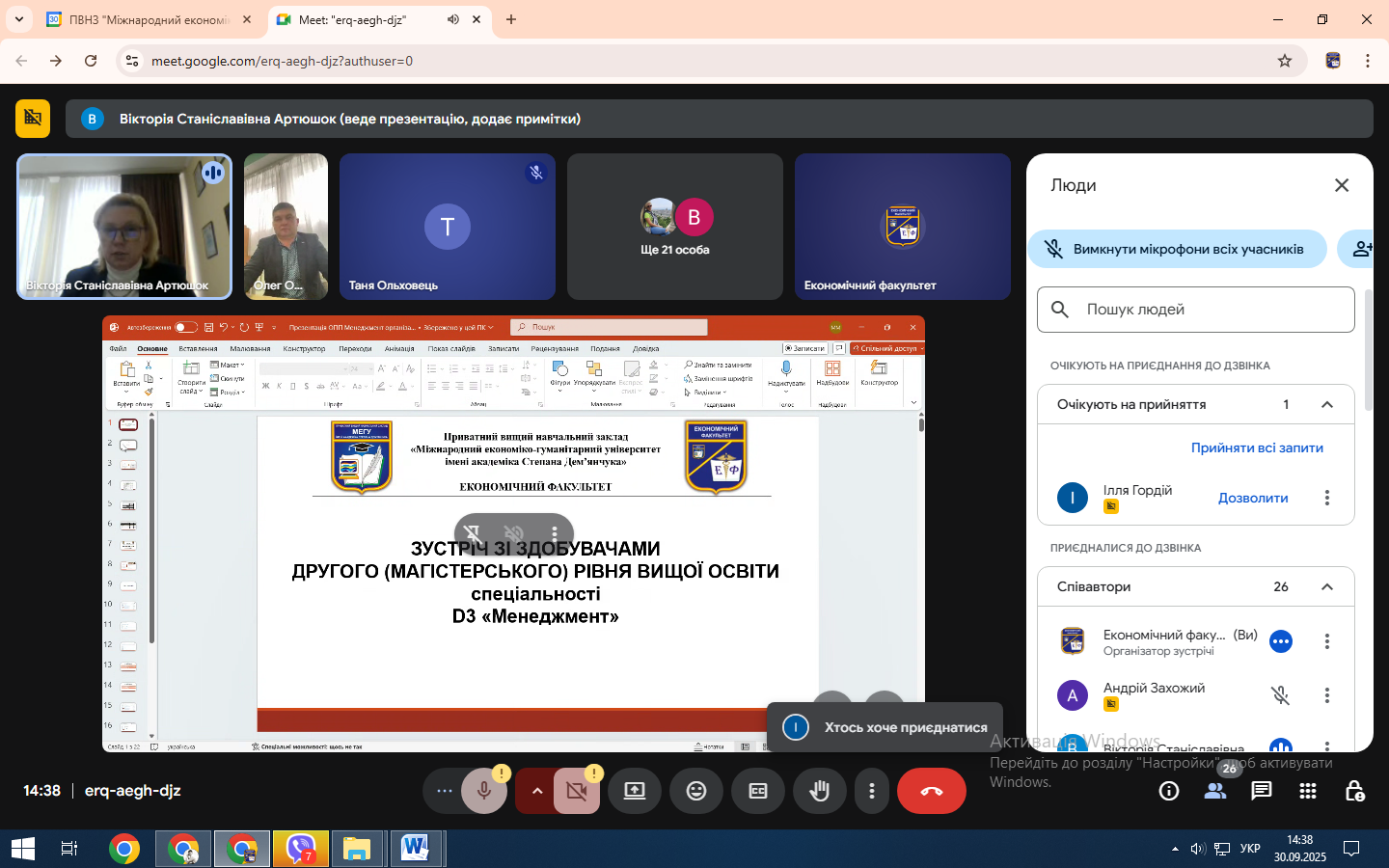Collapse the 'Співавтори' list

1327,586
